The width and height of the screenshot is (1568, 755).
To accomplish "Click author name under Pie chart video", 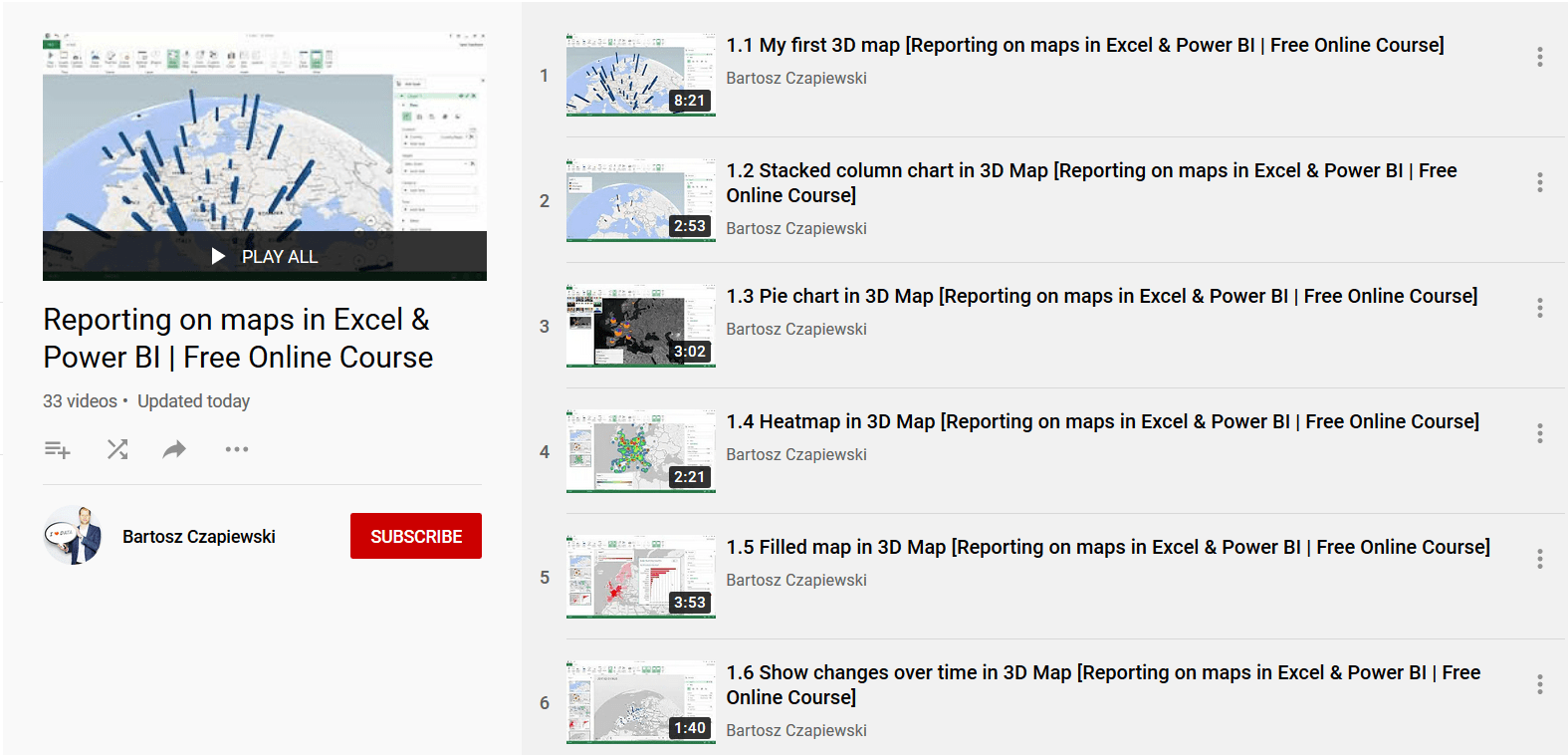I will click(x=796, y=329).
